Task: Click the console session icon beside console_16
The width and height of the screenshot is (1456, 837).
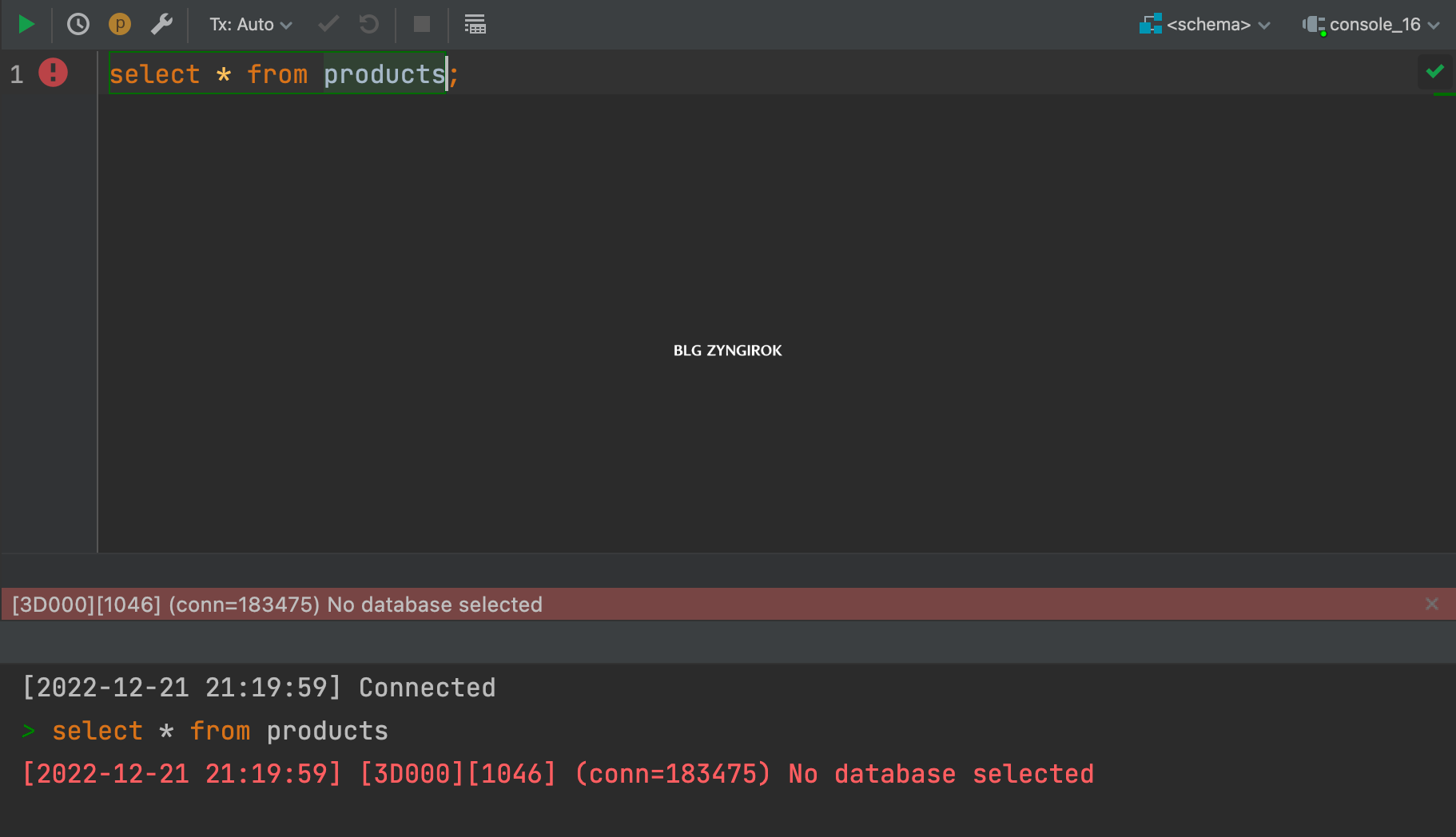Action: pos(1314,25)
